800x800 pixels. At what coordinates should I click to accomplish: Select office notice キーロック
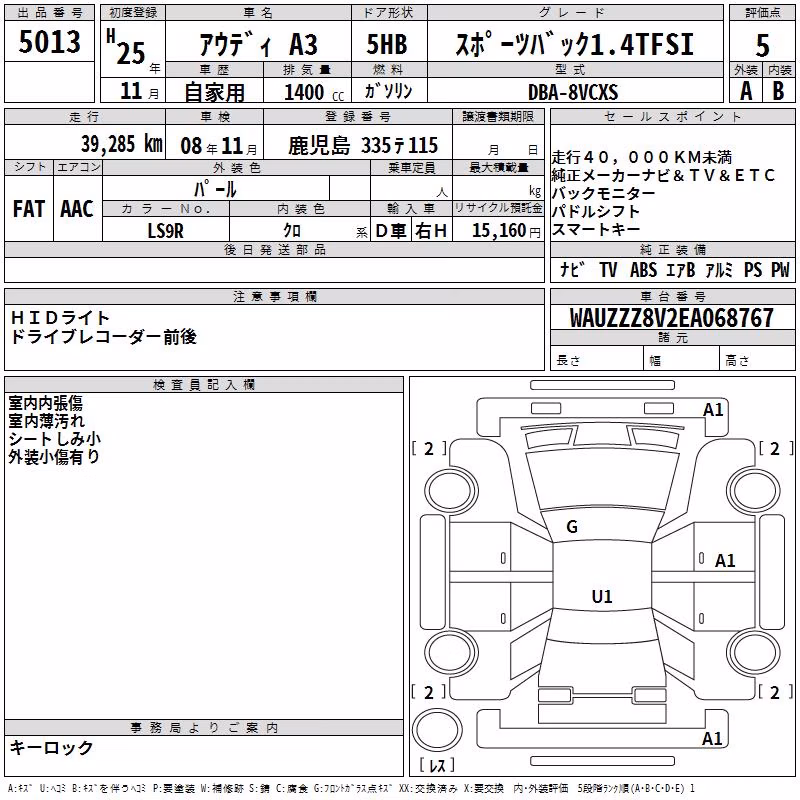[x=52, y=747]
